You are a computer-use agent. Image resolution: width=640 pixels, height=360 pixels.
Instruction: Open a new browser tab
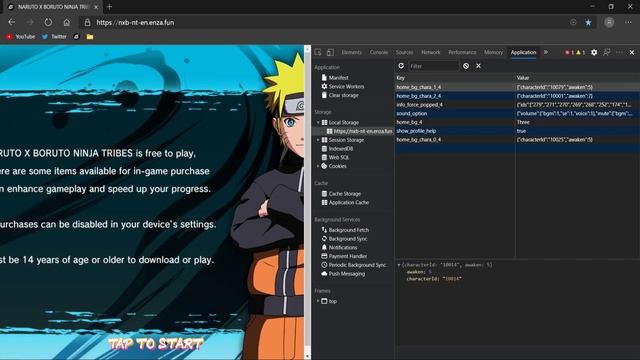click(x=109, y=7)
